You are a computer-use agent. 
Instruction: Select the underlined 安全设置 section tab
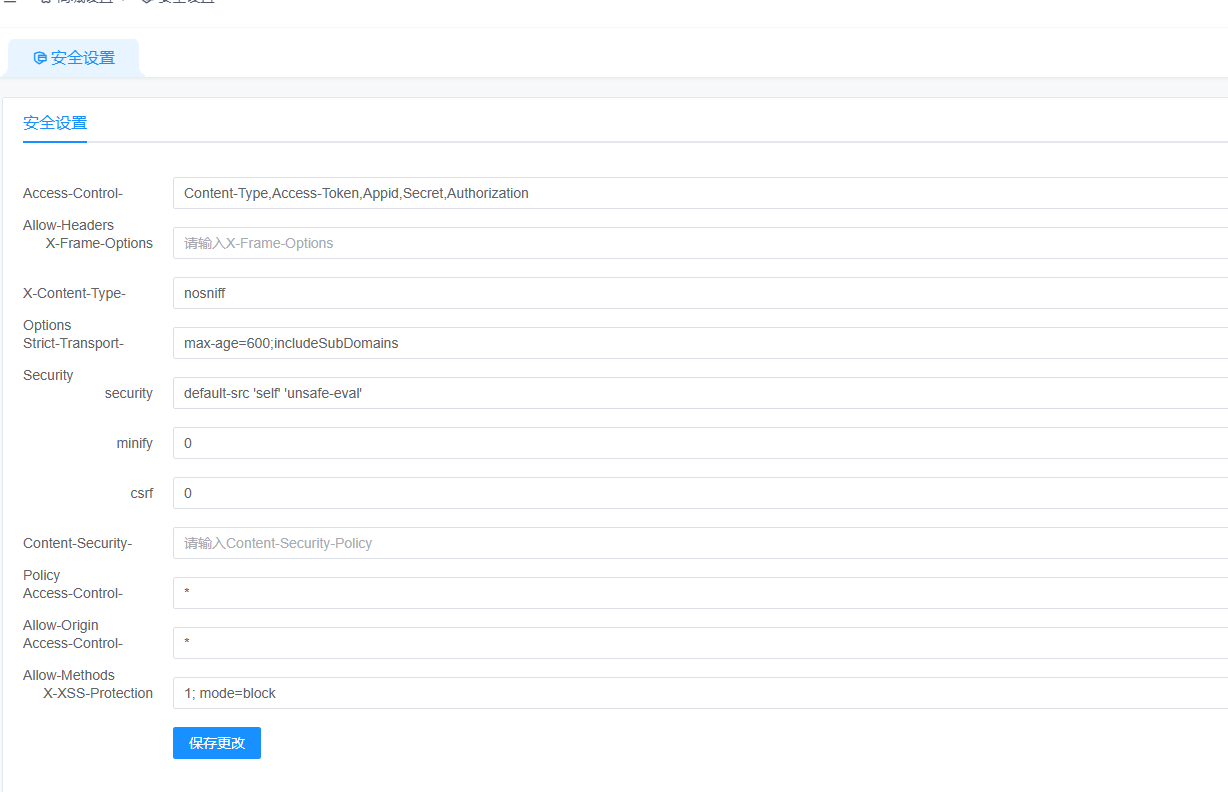point(55,123)
